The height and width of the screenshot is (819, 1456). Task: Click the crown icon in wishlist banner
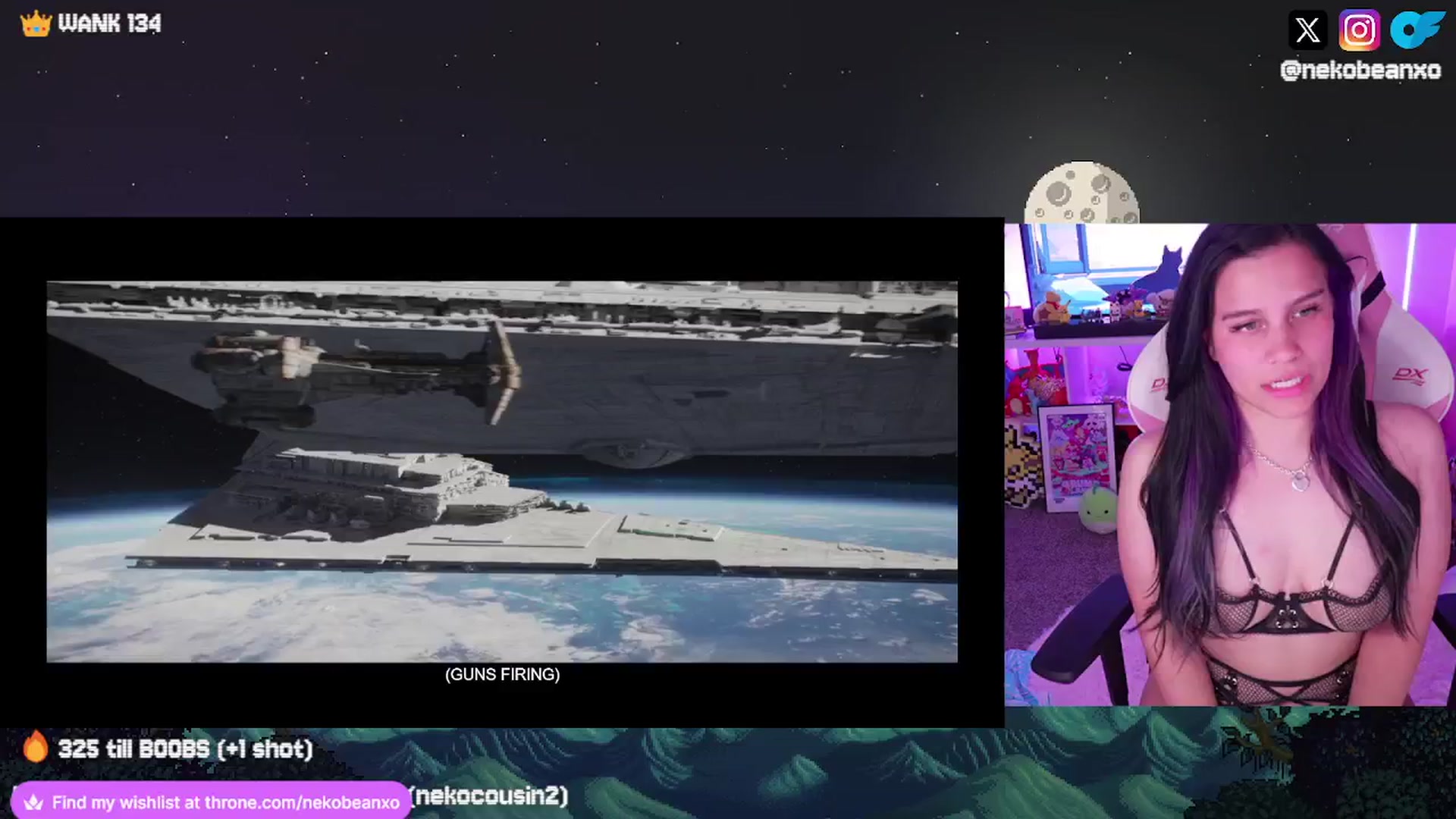tap(33, 802)
